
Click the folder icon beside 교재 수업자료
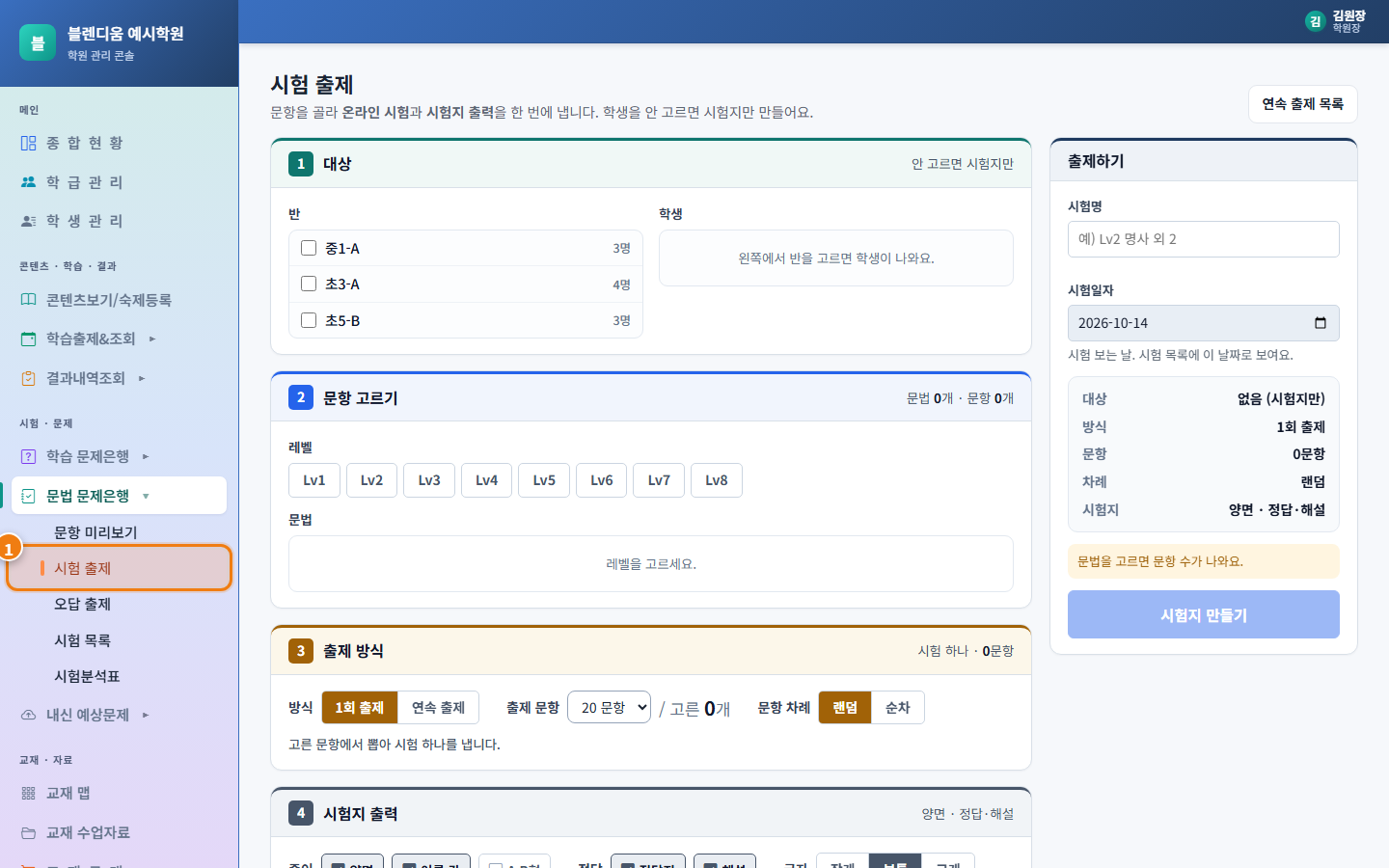coord(28,832)
